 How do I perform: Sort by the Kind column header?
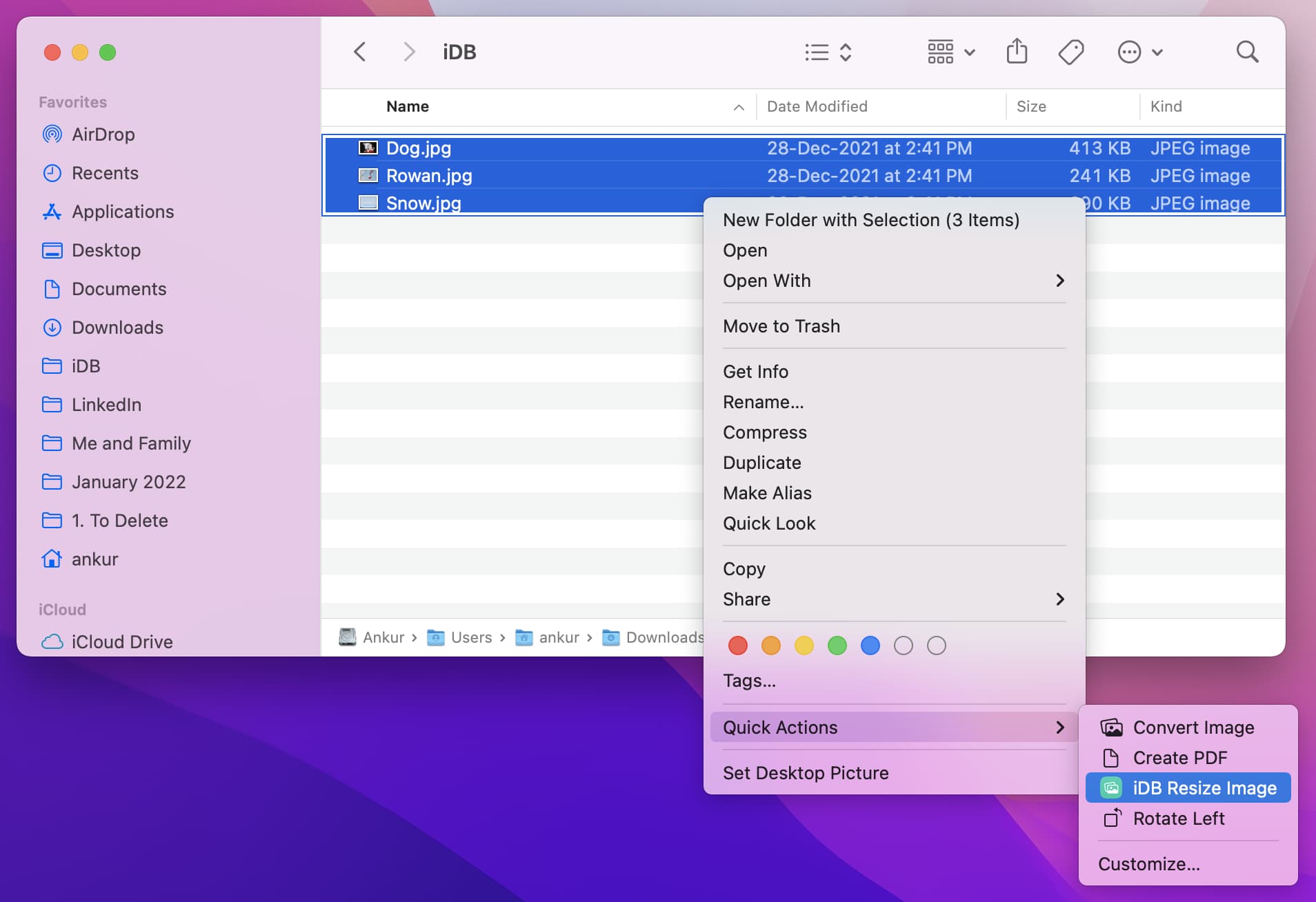pyautogui.click(x=1166, y=106)
